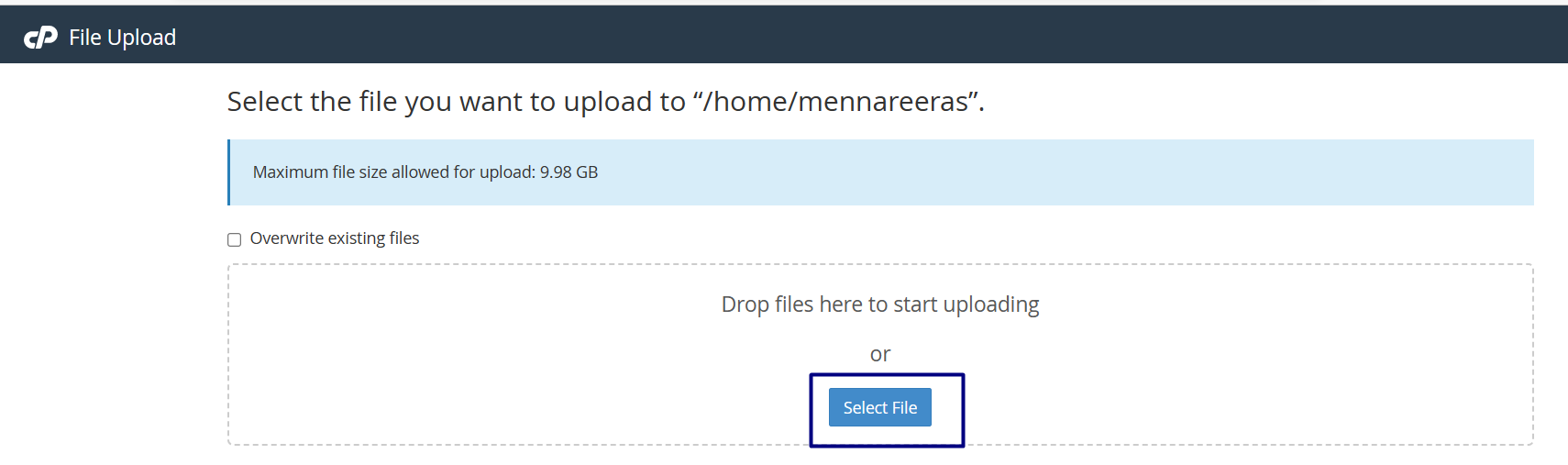Click the Select File button
Screen dimensions: 1568x465
pyautogui.click(x=879, y=407)
